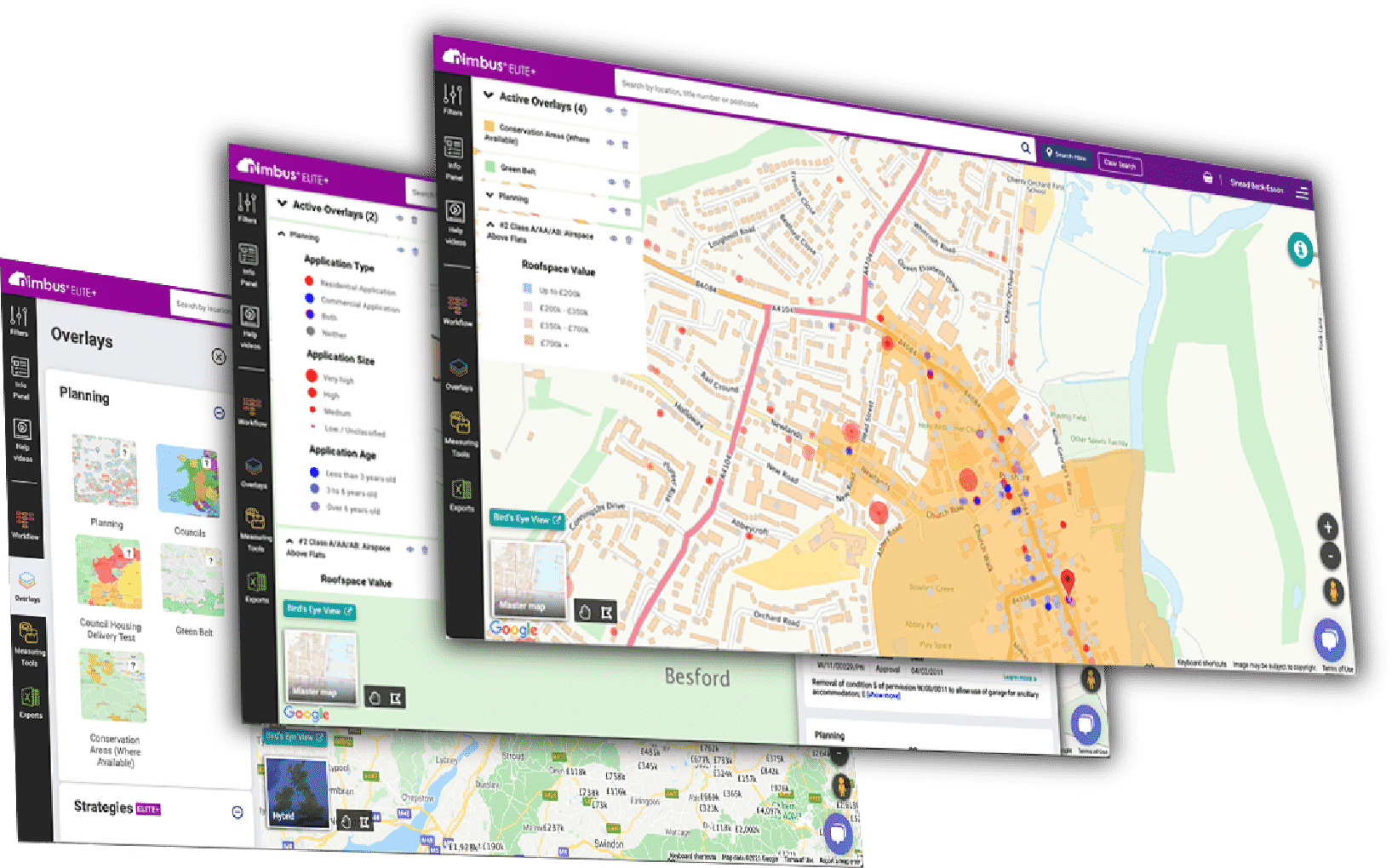
Task: Open Help videos in the front window sidebar
Action: (x=455, y=224)
